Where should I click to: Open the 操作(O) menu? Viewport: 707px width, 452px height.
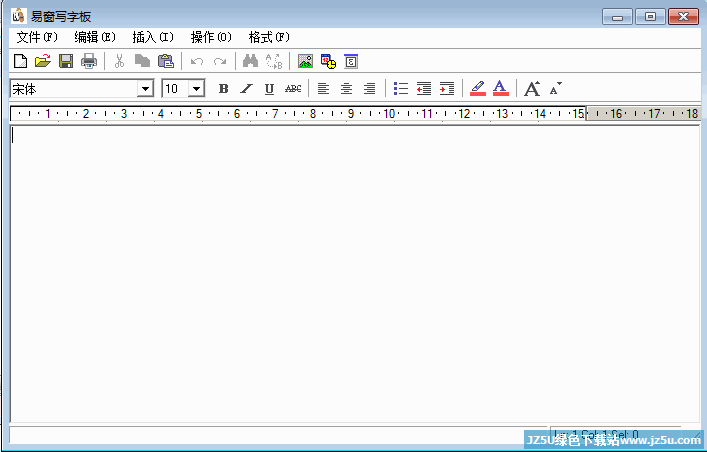(211, 37)
